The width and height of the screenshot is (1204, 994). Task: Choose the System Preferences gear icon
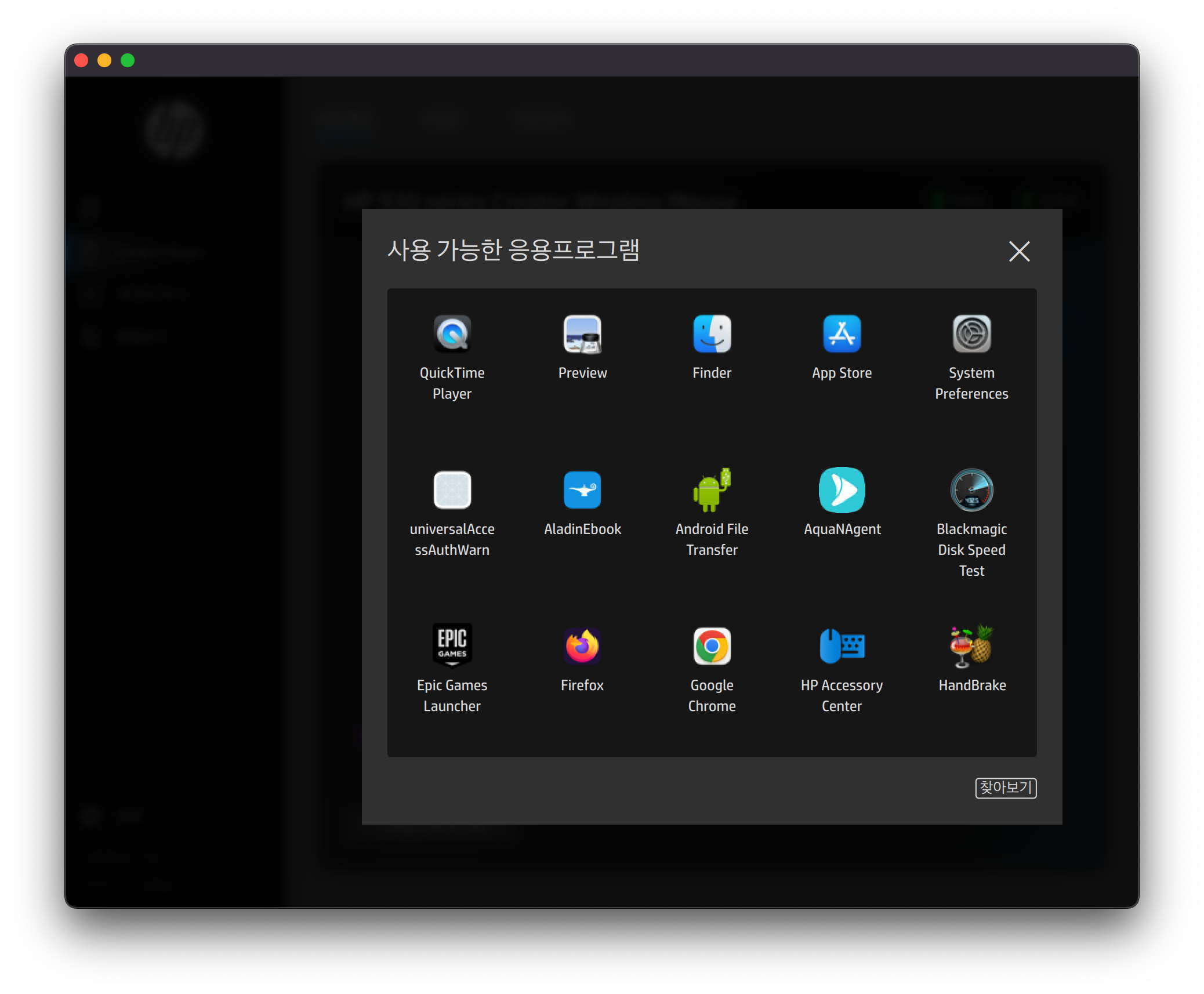pos(971,334)
